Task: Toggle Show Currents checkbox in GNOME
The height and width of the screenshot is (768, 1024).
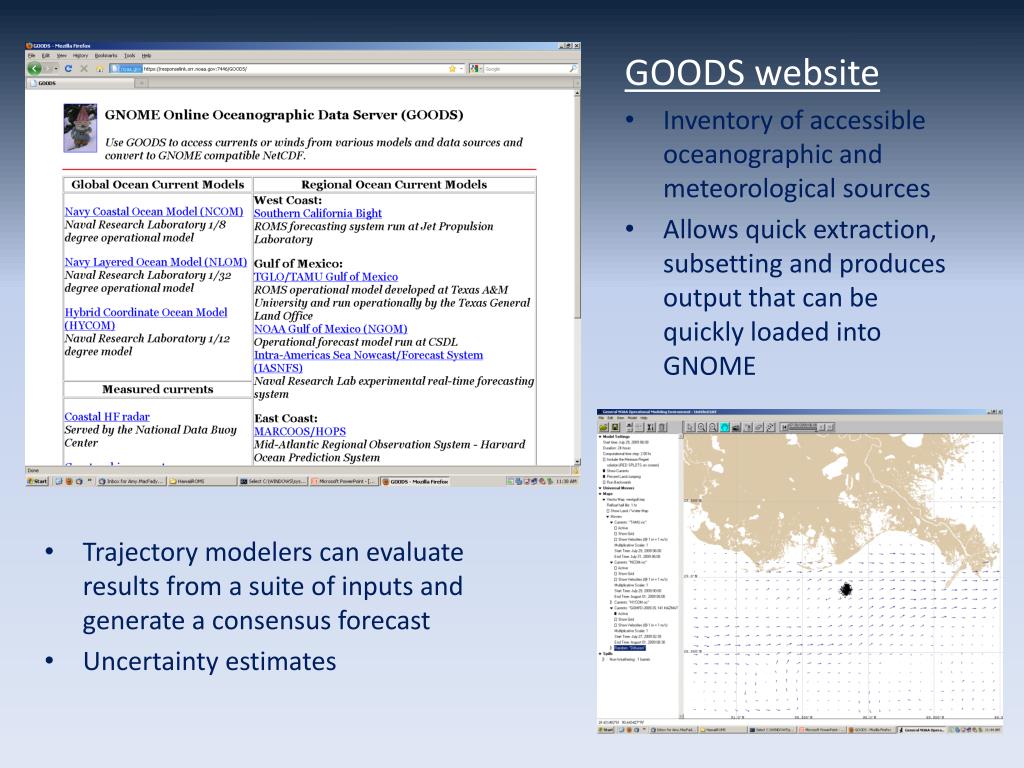Action: point(604,471)
